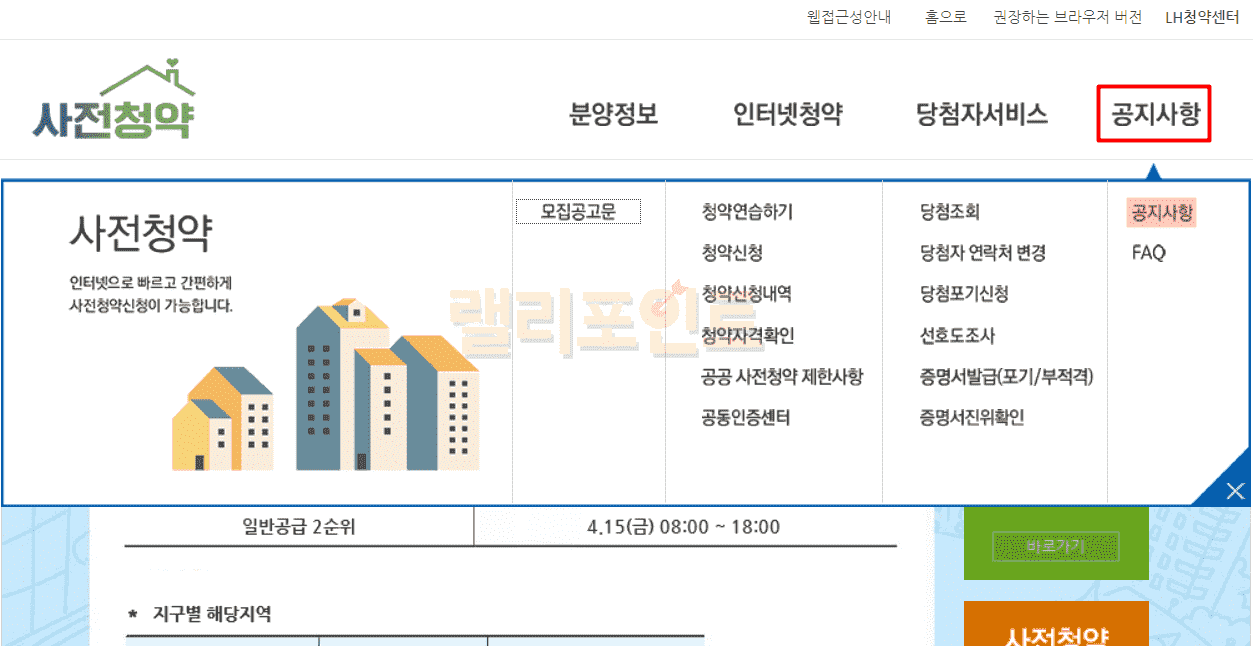Open the 당첨자서비스 main menu
Viewport: 1253px width, 646px height.
pos(982,114)
